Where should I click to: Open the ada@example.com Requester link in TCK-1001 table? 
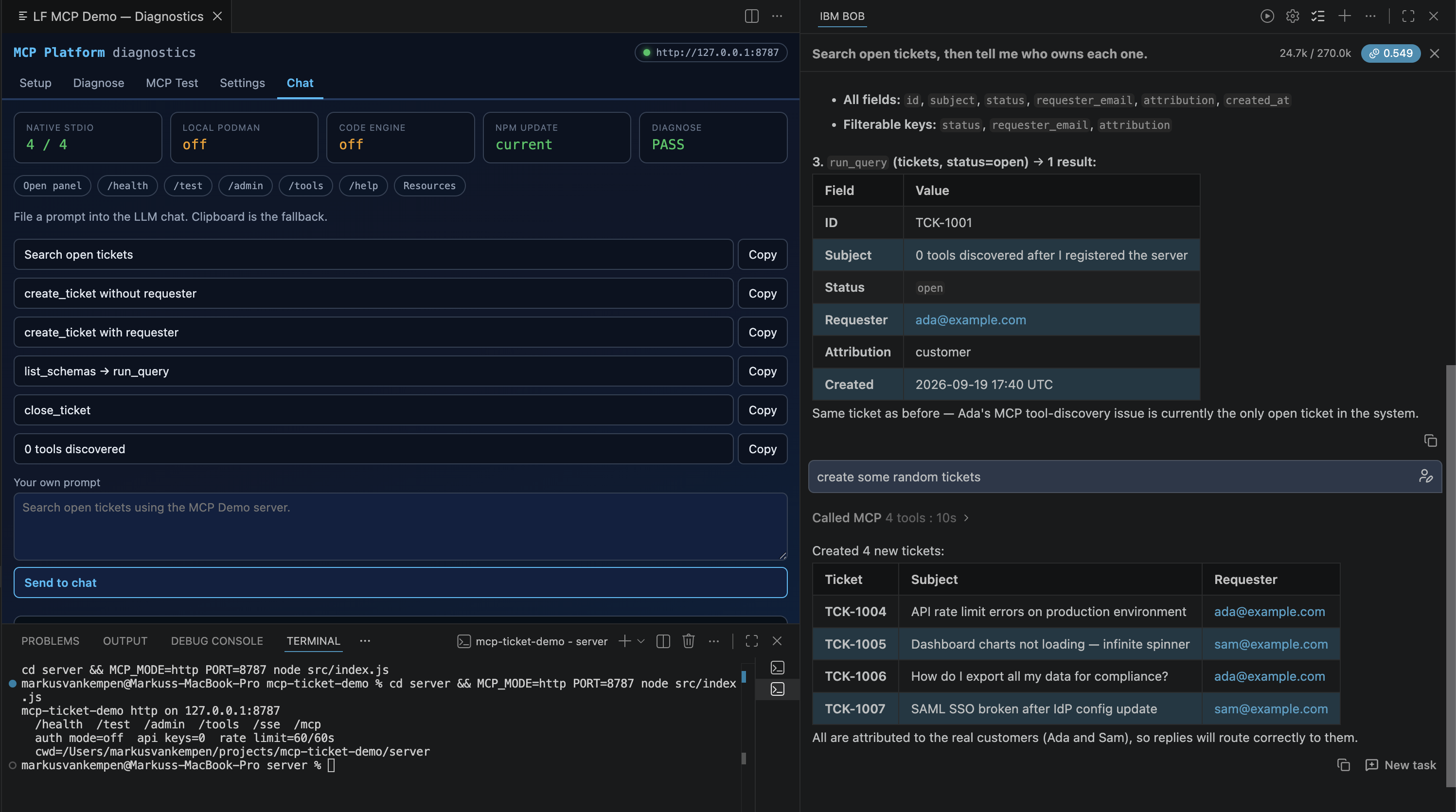click(970, 319)
